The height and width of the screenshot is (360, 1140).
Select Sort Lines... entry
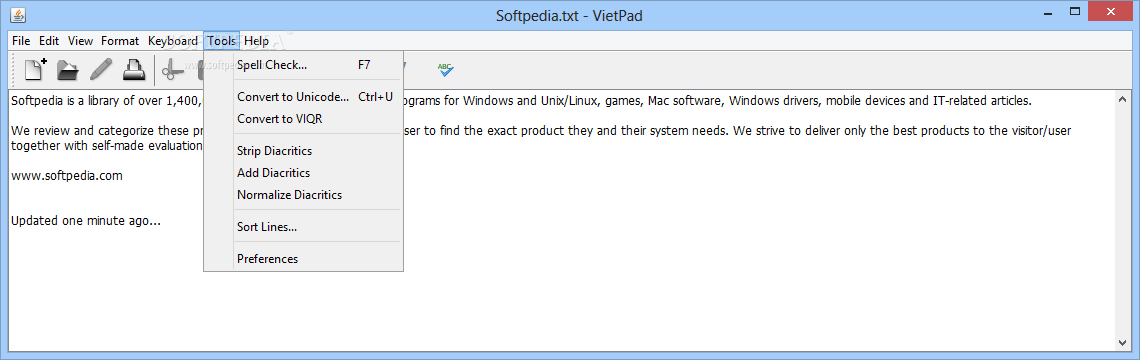point(303,226)
